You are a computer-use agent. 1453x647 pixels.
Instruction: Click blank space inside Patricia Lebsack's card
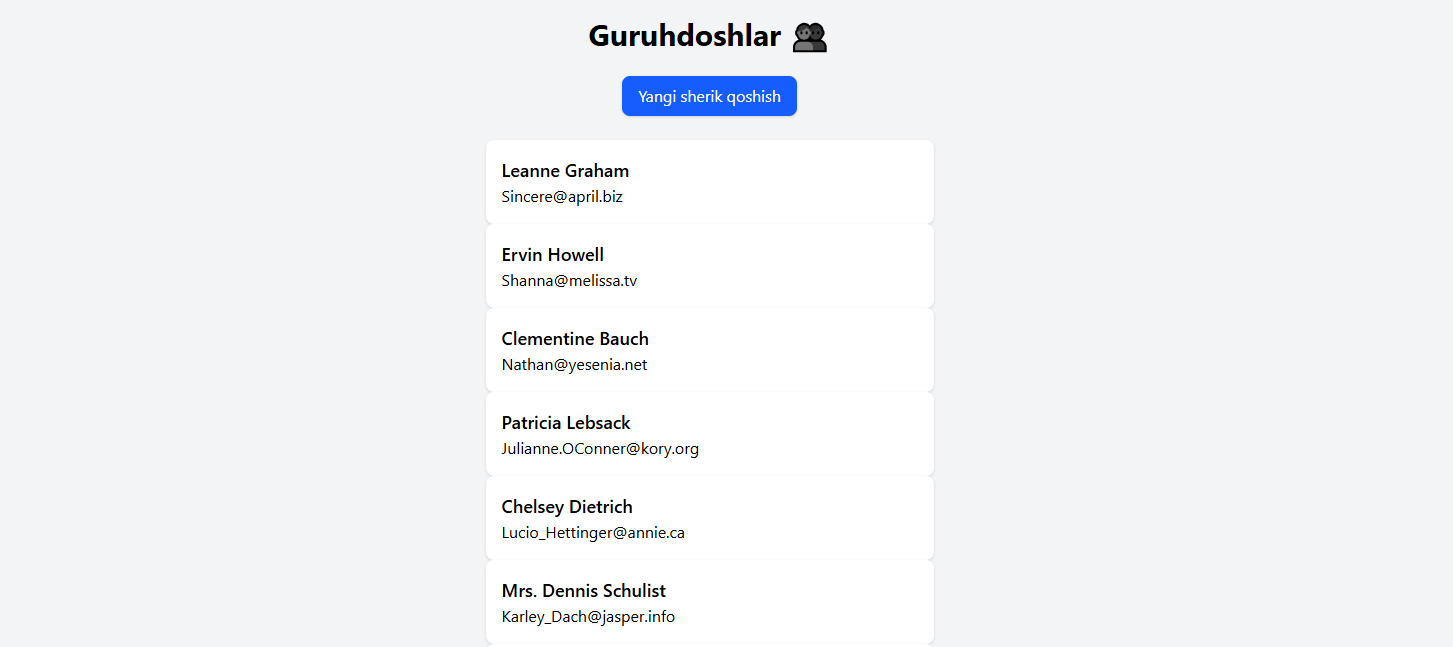coord(820,434)
